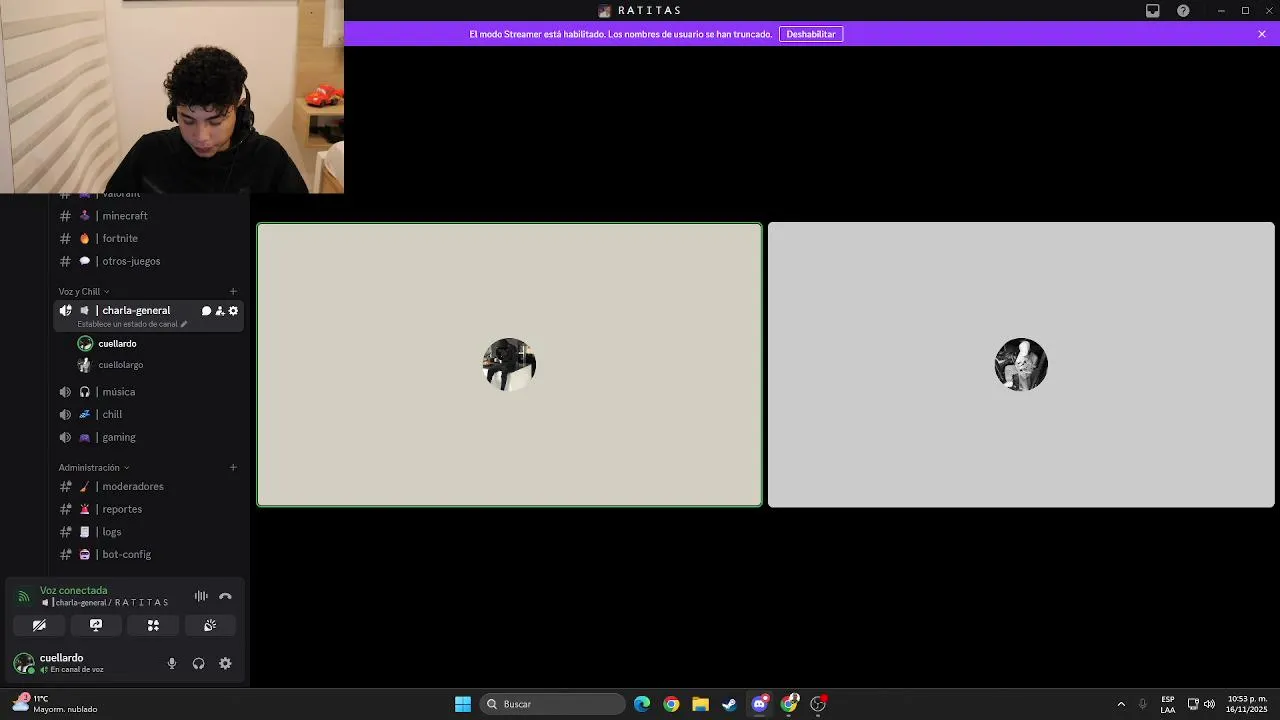Create channel in Administración category
The image size is (1280, 720).
point(233,468)
